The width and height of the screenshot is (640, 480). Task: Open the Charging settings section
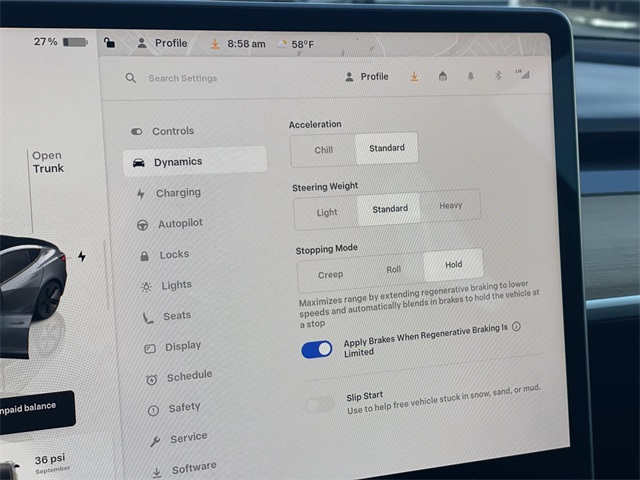(x=177, y=193)
